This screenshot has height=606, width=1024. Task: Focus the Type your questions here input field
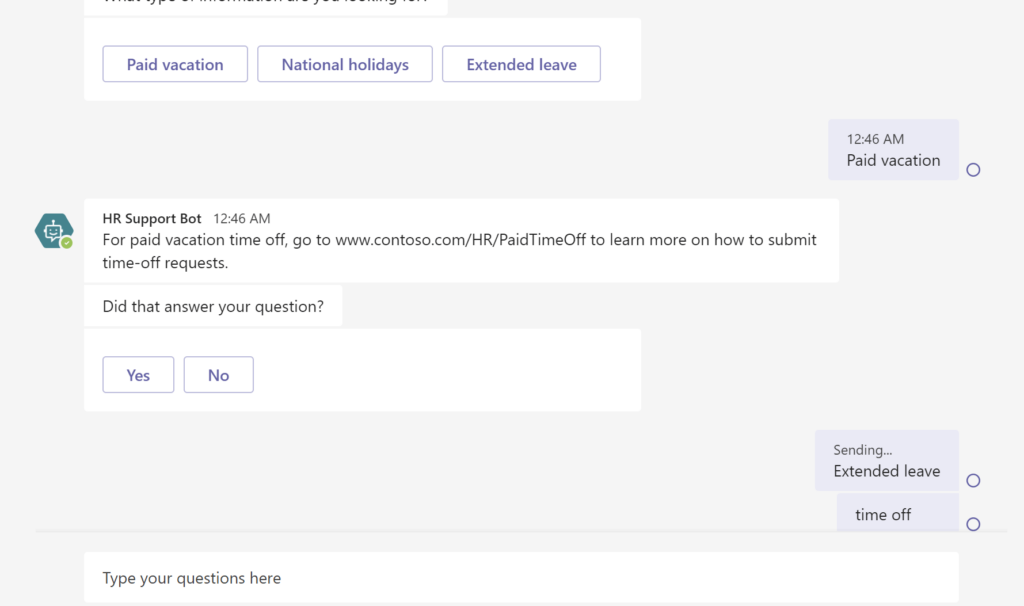[521, 577]
